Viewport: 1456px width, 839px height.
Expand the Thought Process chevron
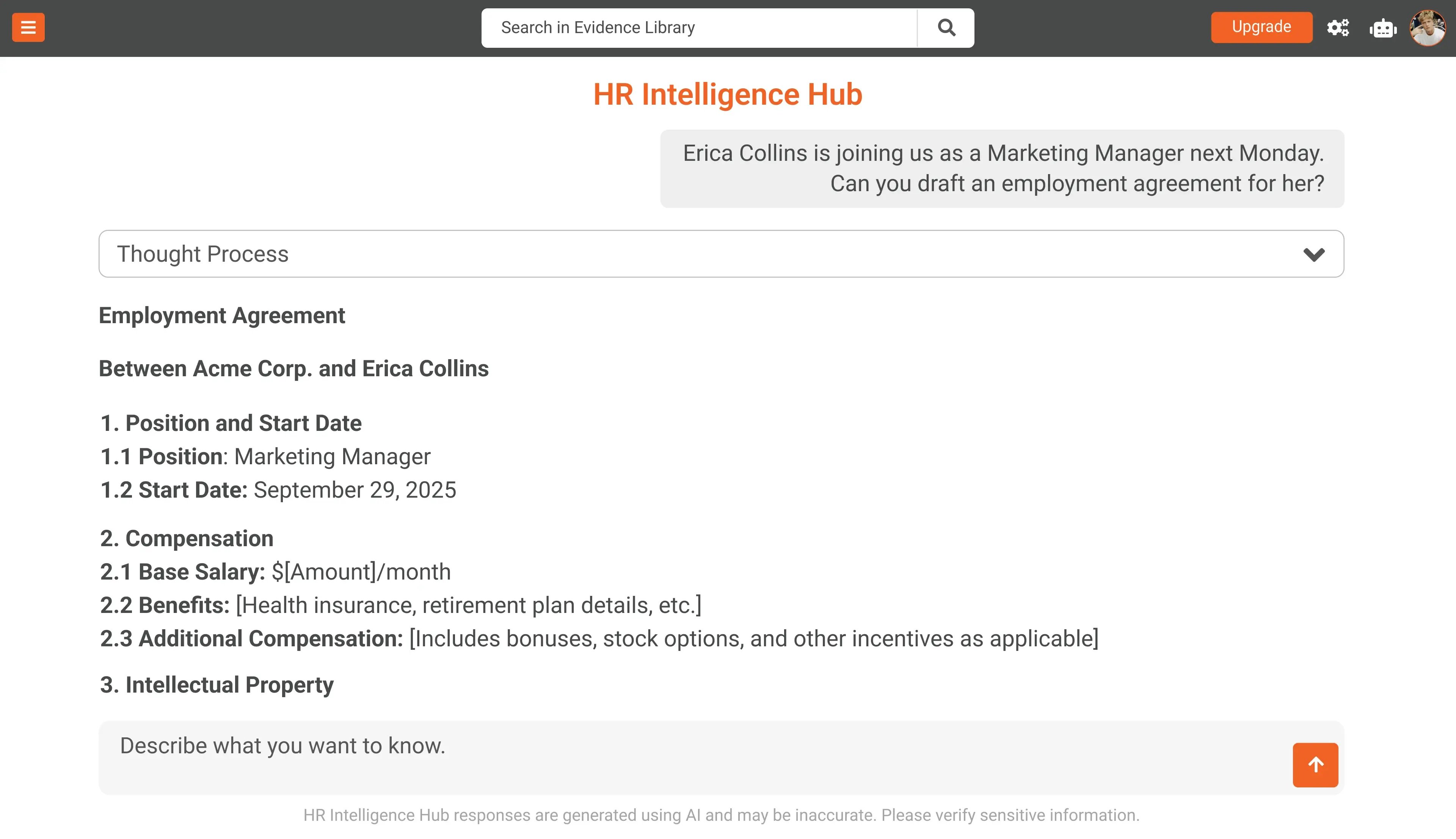pos(1314,254)
